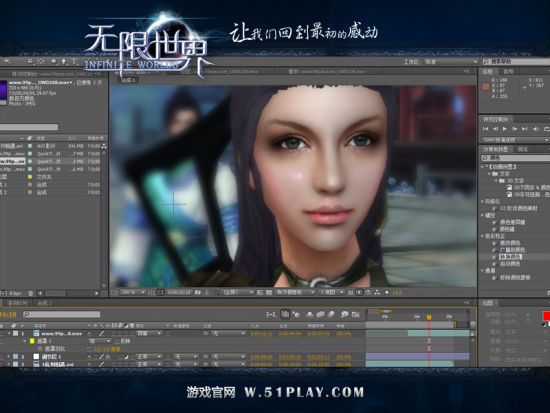The width and height of the screenshot is (550, 413).
Task: Open the 有效摄像机 camera view dropdown
Action: [x=295, y=292]
